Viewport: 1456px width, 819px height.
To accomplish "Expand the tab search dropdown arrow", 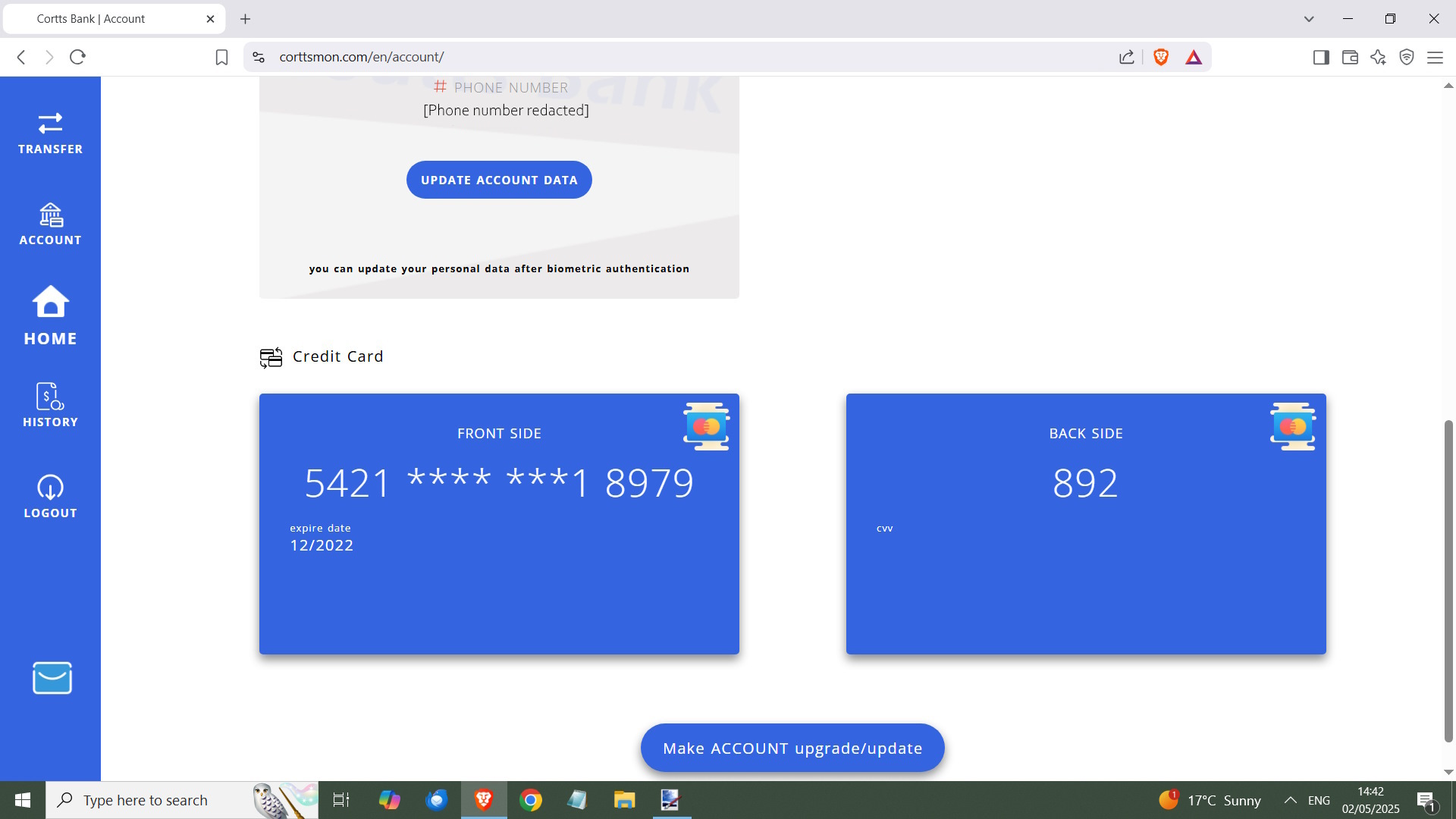I will pyautogui.click(x=1309, y=19).
